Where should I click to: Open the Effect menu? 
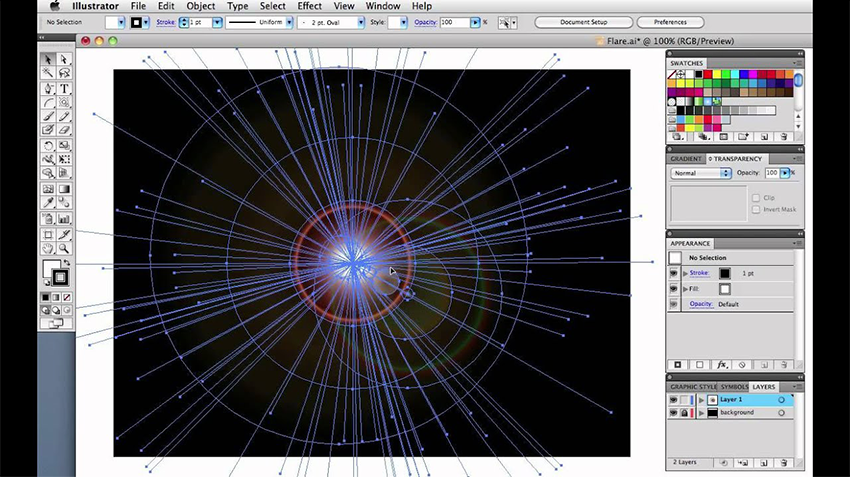309,6
